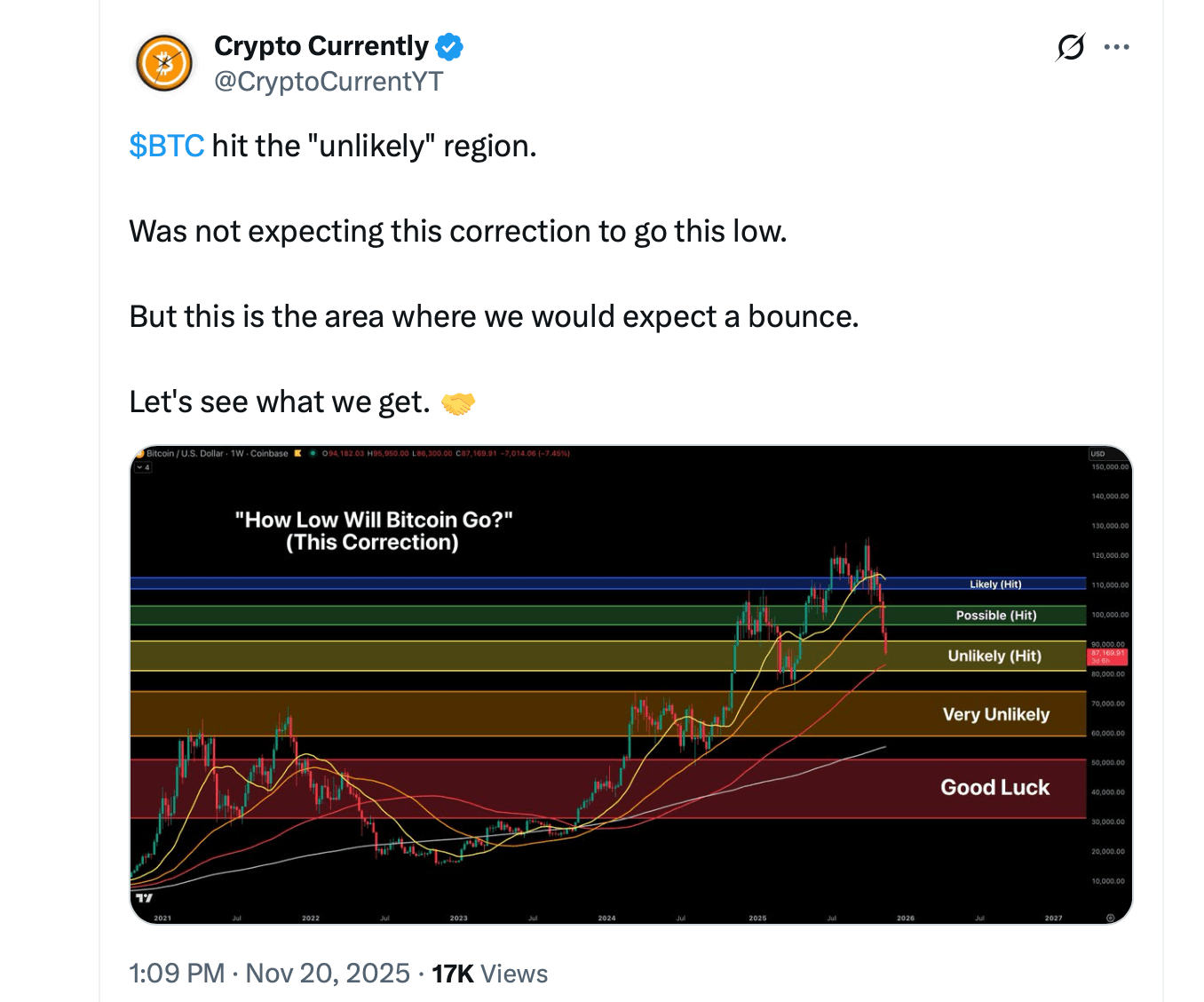The width and height of the screenshot is (1204, 1002).
Task: Click the @CryptoCurrentYT handle
Action: 329,82
